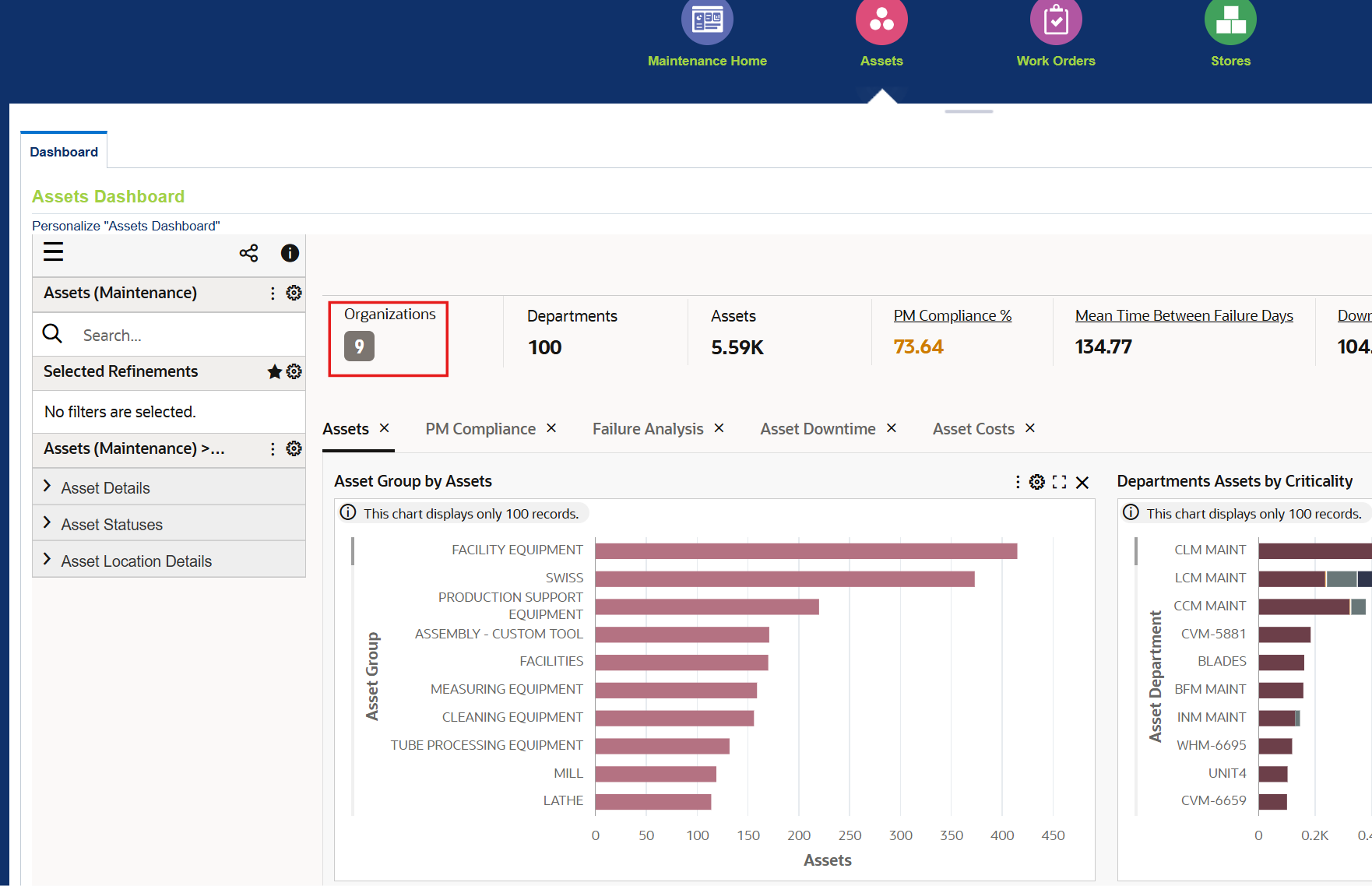Click the FACILITY EQUIPMENT bar in chart

806,551
